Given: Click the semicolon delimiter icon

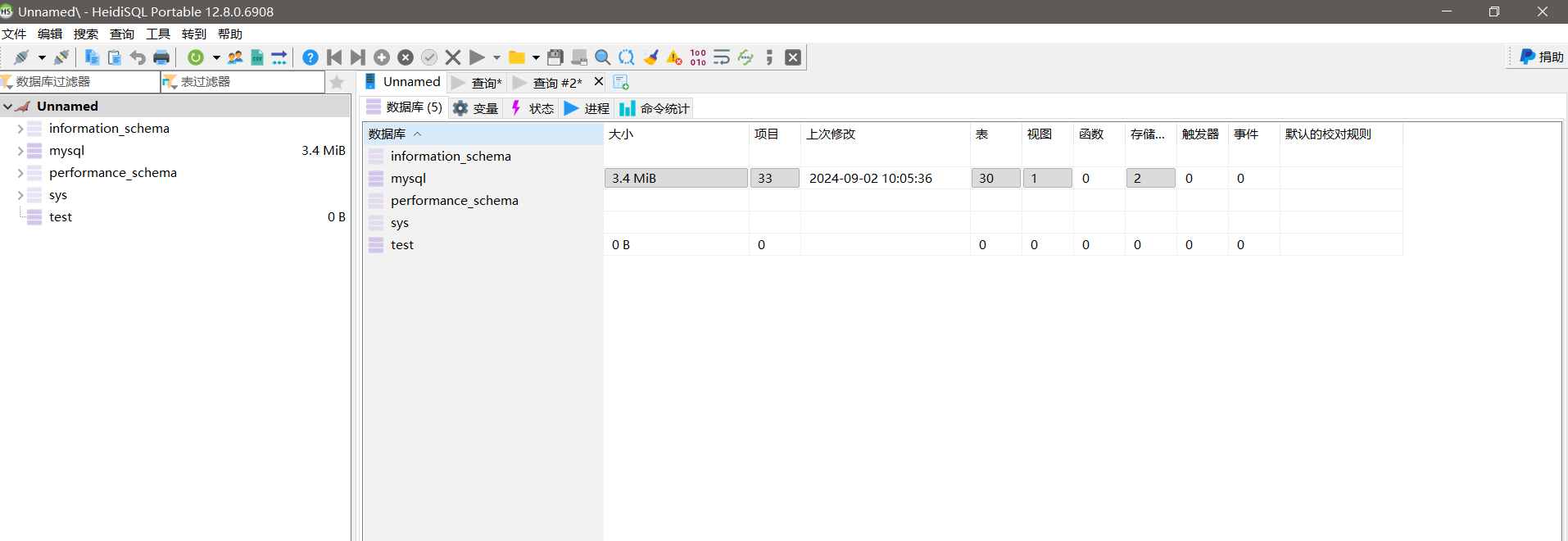Looking at the screenshot, I should coord(769,57).
